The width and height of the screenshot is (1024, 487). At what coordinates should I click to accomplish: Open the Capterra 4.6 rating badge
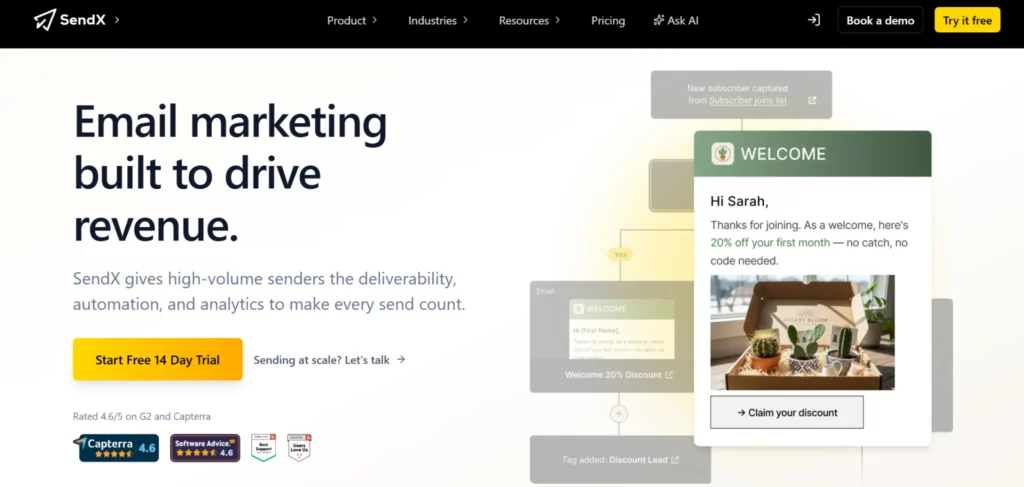(118, 448)
